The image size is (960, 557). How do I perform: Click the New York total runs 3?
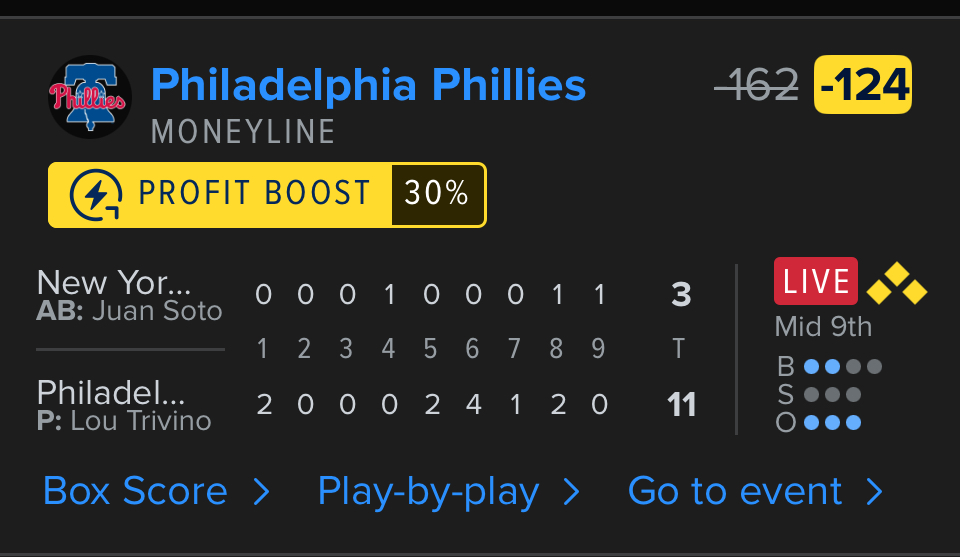681,295
